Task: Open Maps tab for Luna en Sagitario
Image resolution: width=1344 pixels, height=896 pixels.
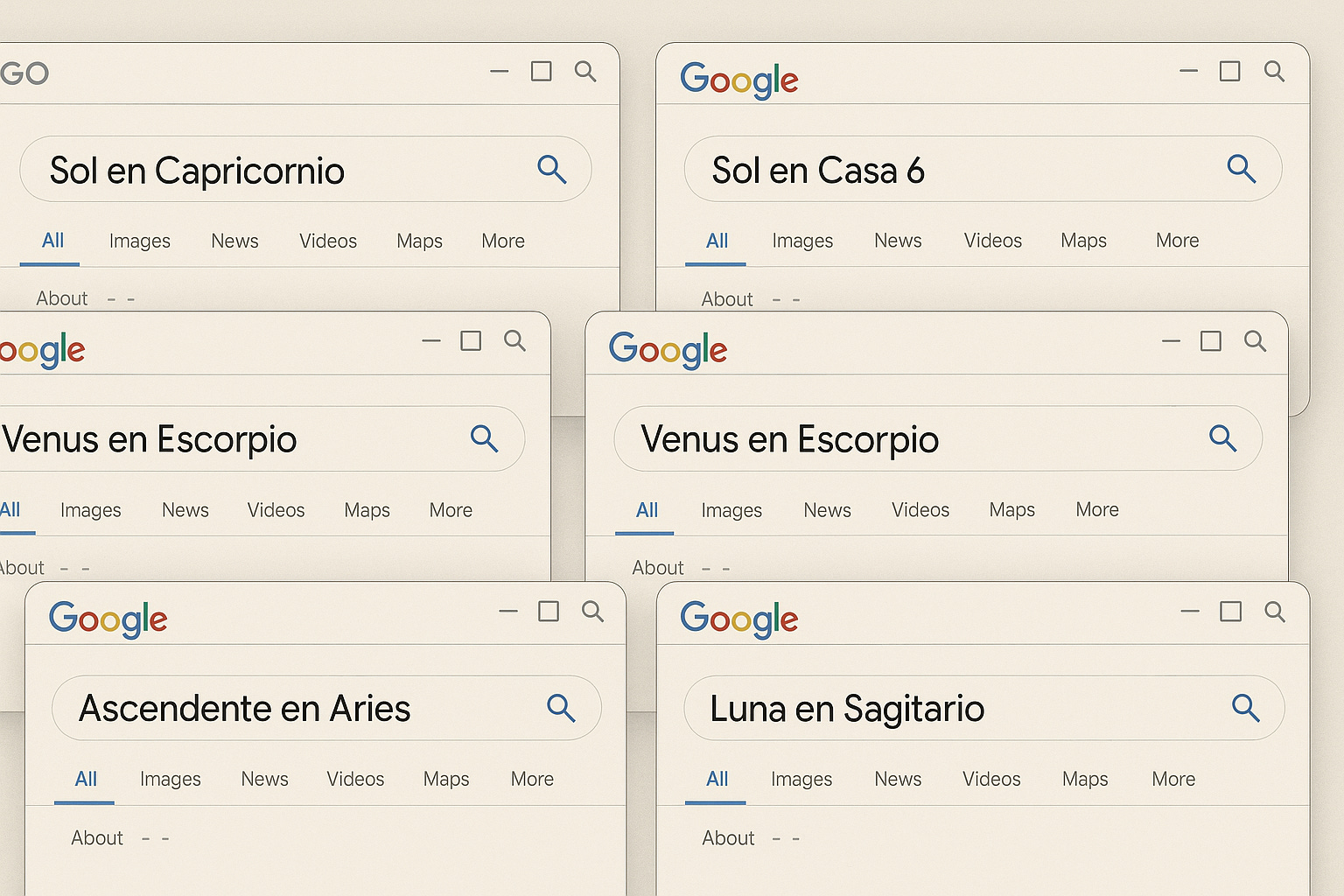Action: (x=1085, y=780)
